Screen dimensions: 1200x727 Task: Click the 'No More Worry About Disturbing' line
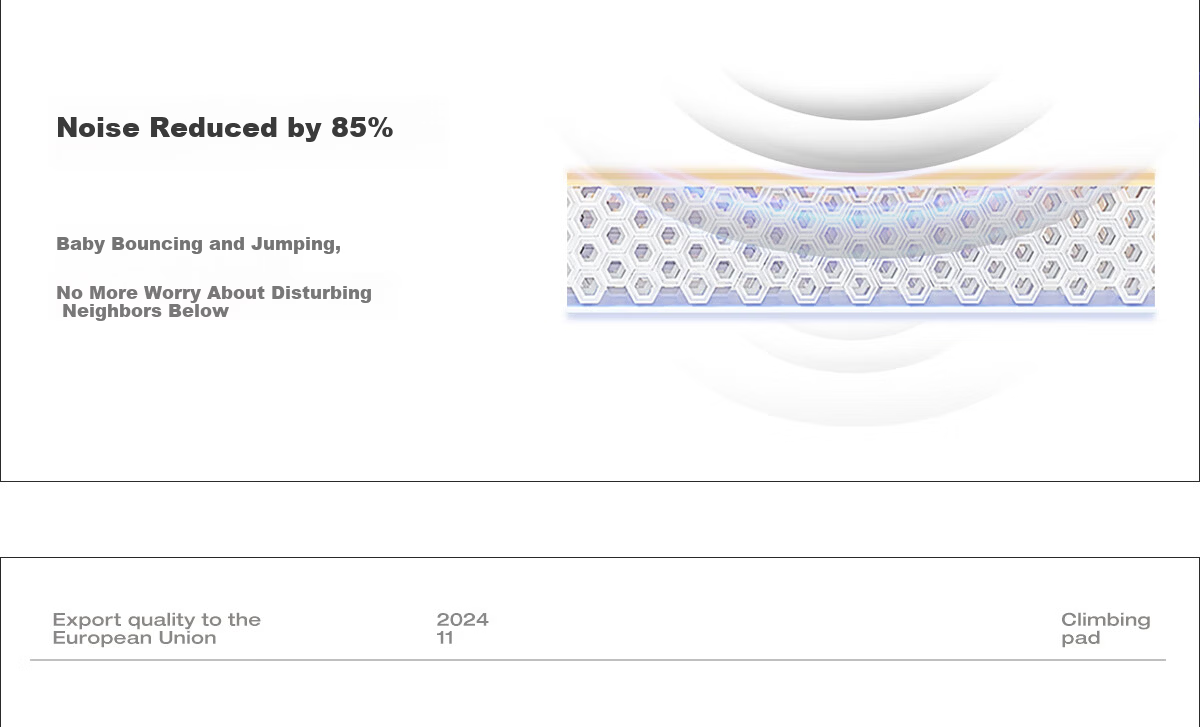[x=214, y=293]
